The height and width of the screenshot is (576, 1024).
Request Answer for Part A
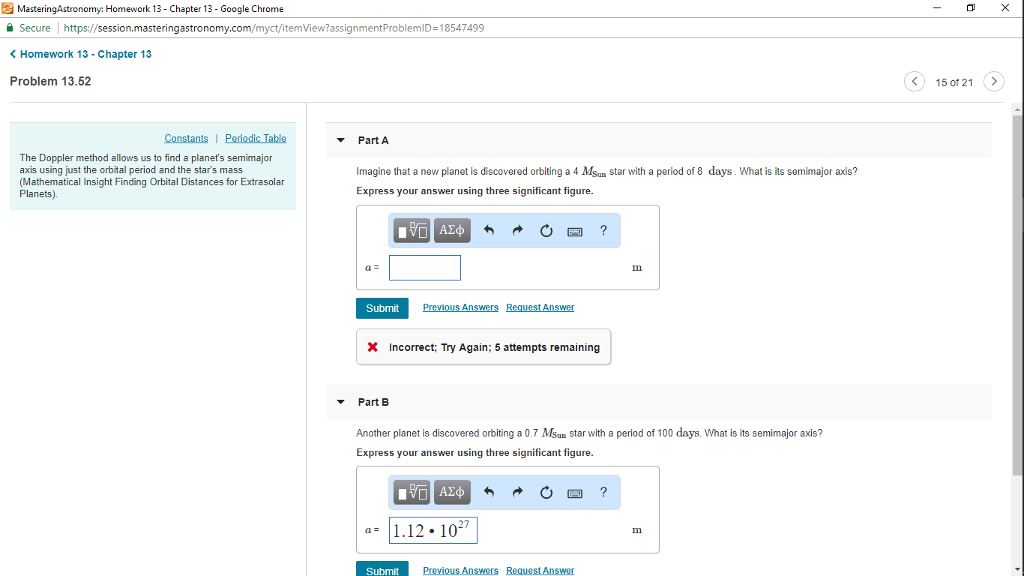tap(540, 308)
